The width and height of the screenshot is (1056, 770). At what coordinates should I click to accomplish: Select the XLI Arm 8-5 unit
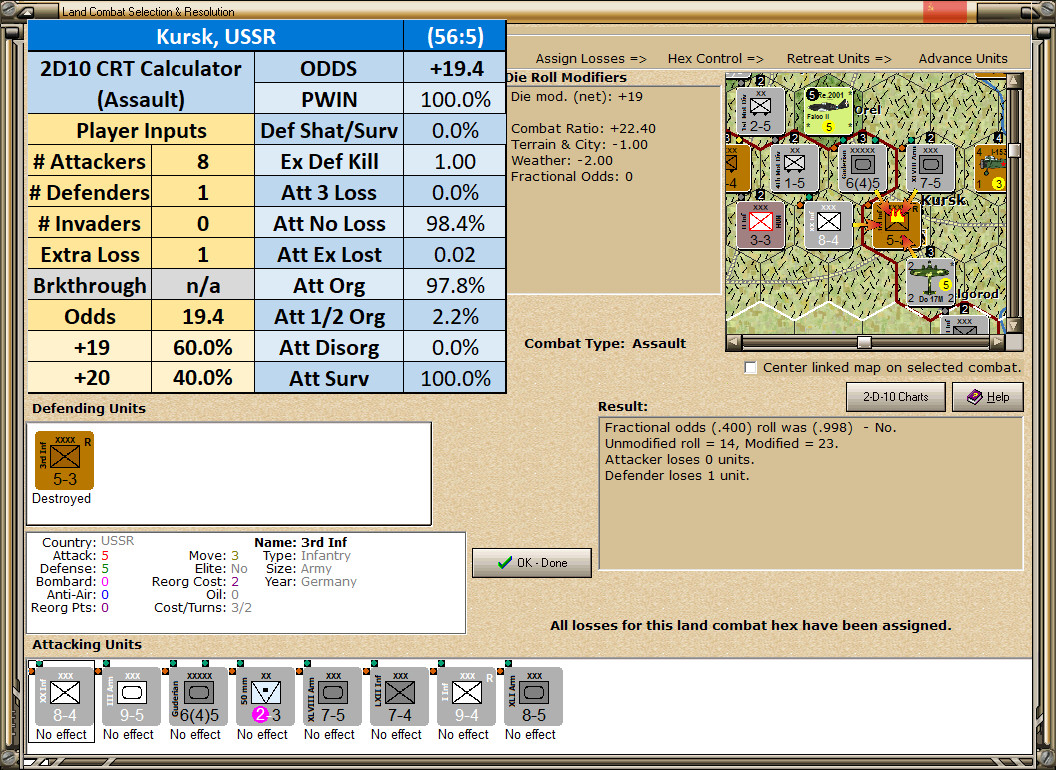(x=533, y=697)
